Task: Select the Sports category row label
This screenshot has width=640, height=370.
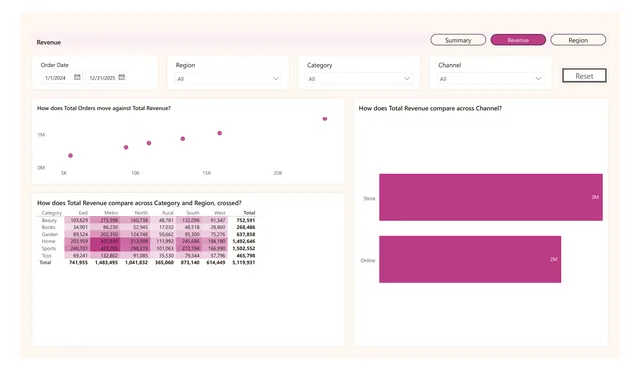Action: [49, 248]
